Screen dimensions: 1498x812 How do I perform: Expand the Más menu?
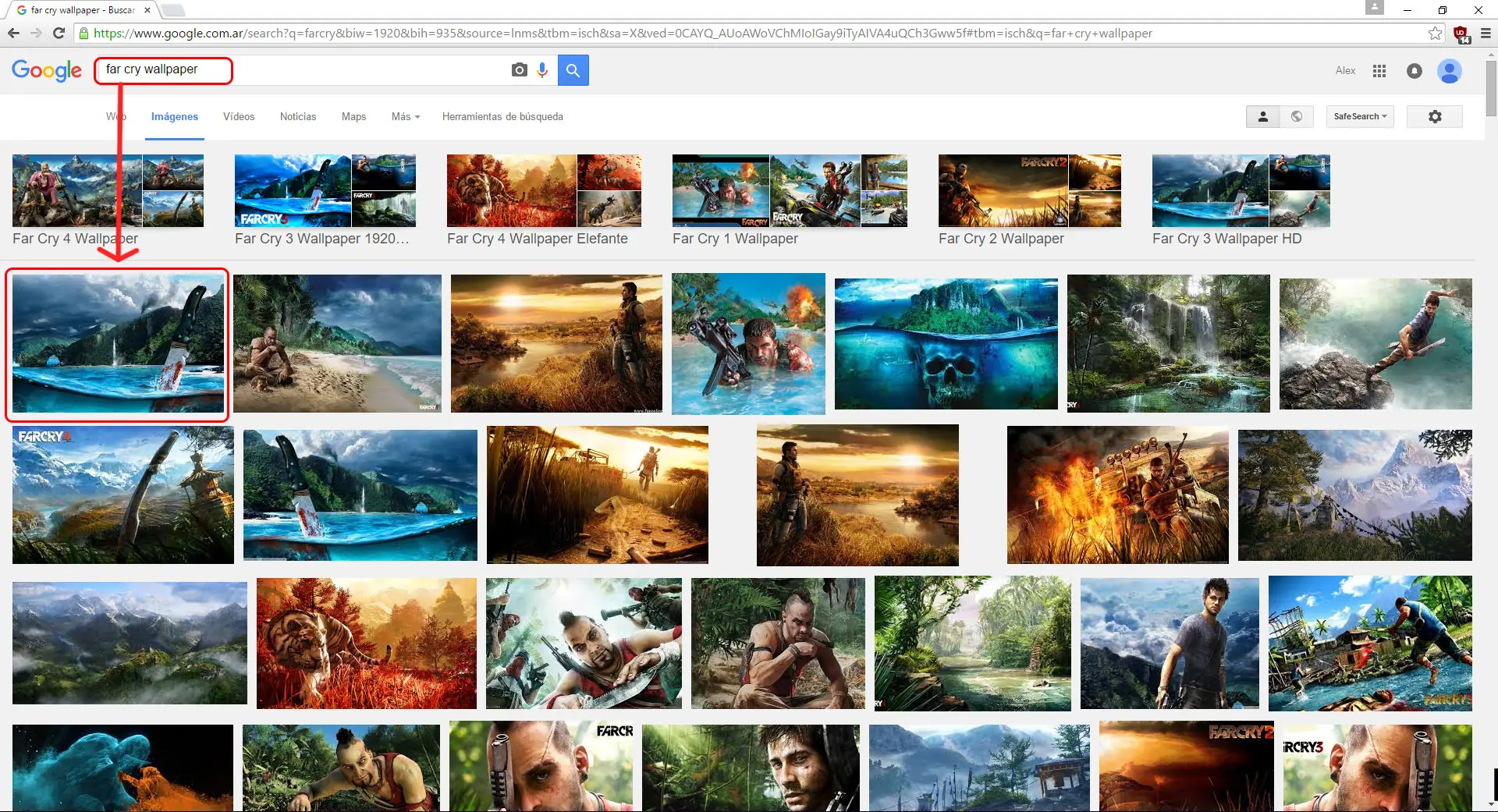click(x=406, y=116)
